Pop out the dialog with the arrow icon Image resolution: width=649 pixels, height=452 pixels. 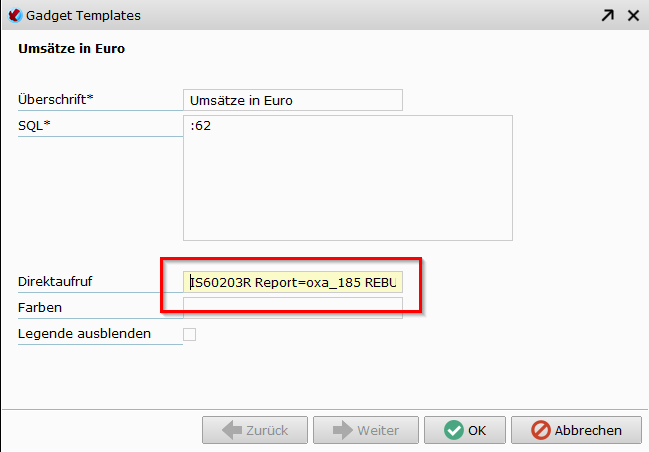click(x=607, y=16)
